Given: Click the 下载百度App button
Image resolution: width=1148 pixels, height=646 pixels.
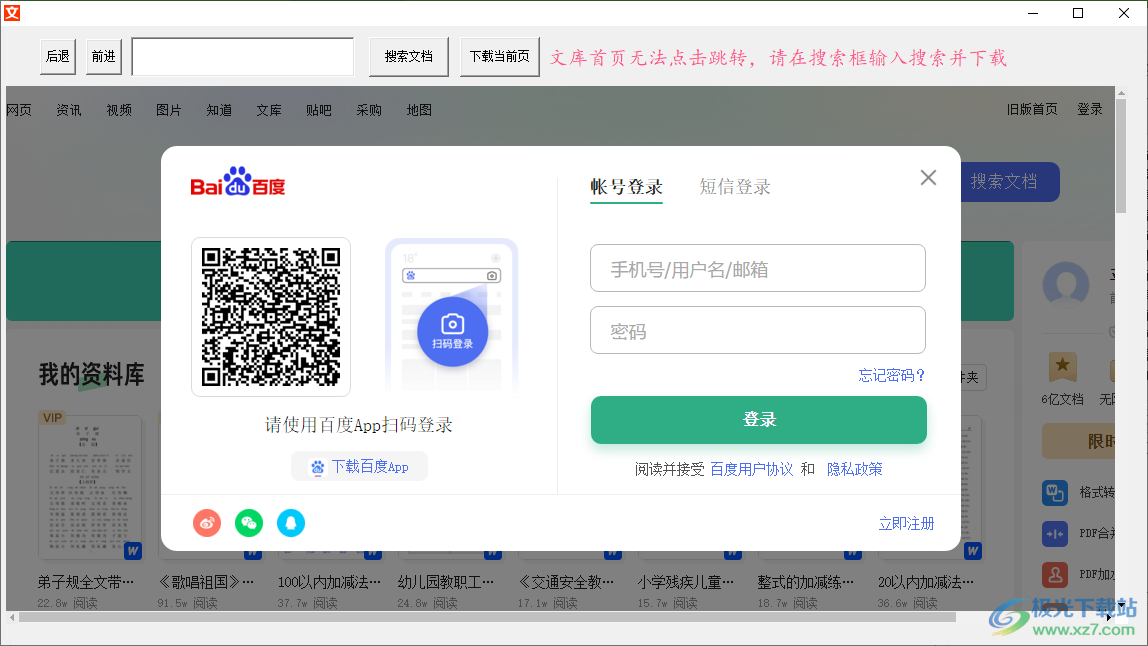Looking at the screenshot, I should [359, 467].
